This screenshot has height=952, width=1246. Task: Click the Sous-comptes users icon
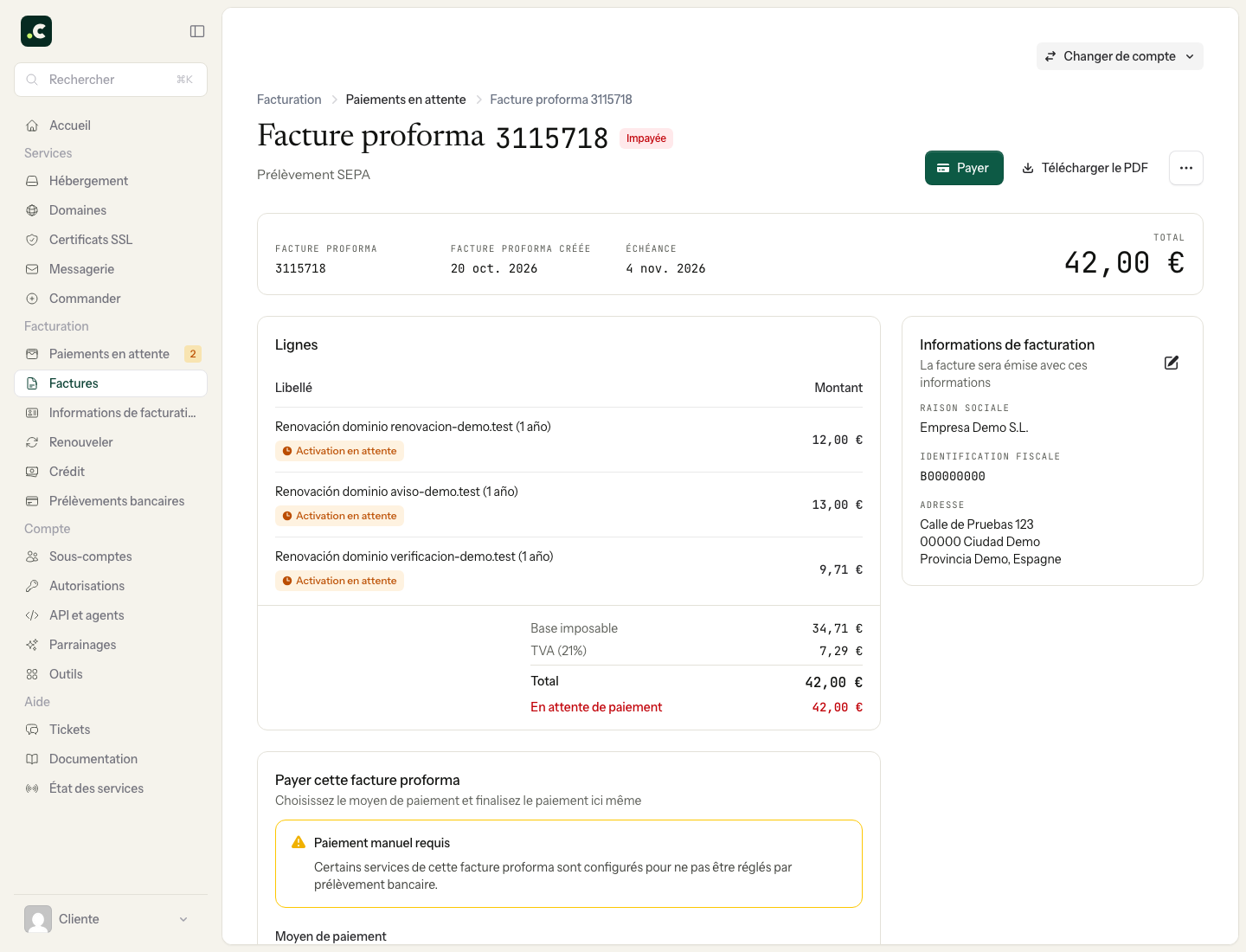32,556
